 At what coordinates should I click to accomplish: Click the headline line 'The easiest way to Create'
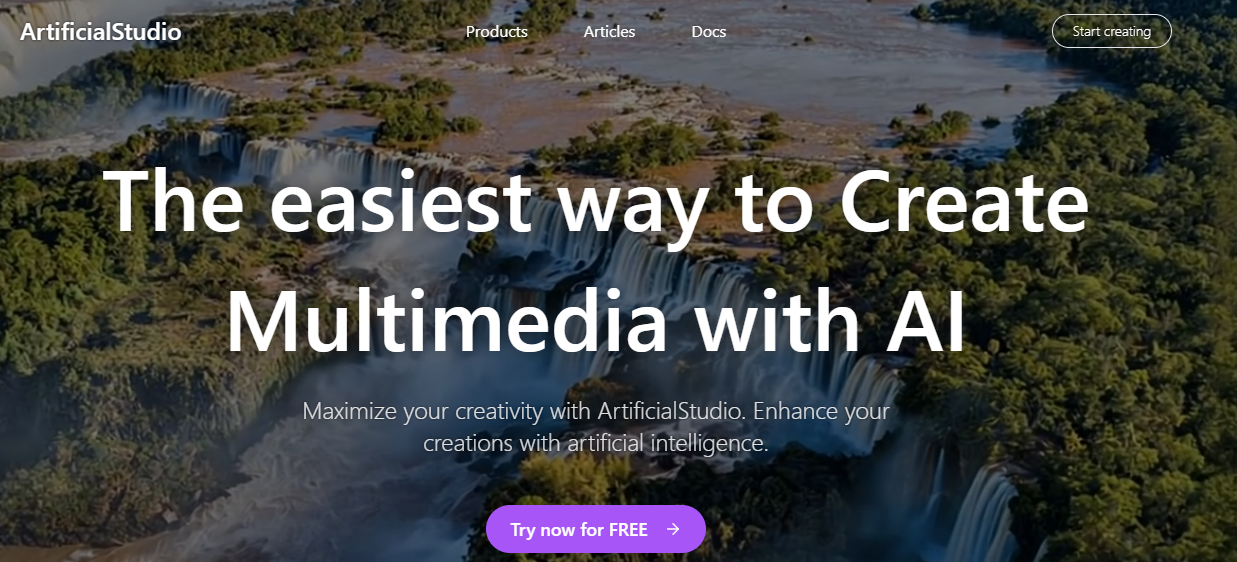tap(595, 201)
